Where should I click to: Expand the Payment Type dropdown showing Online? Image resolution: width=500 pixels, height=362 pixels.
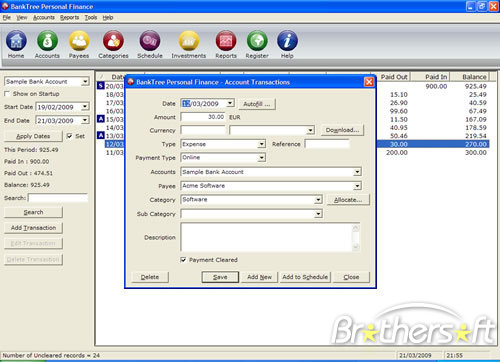[x=262, y=157]
